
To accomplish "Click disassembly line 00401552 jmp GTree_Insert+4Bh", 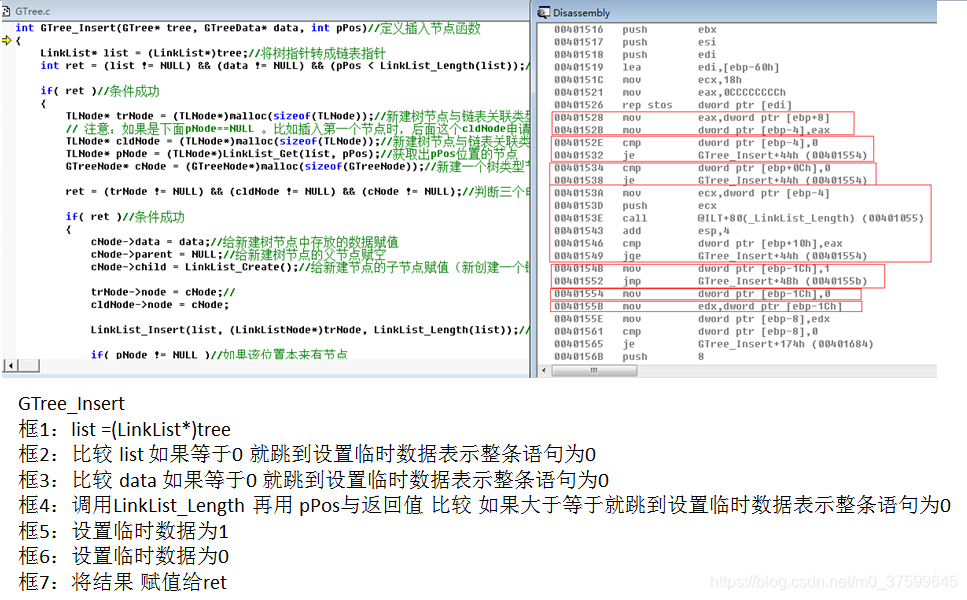I will click(710, 281).
